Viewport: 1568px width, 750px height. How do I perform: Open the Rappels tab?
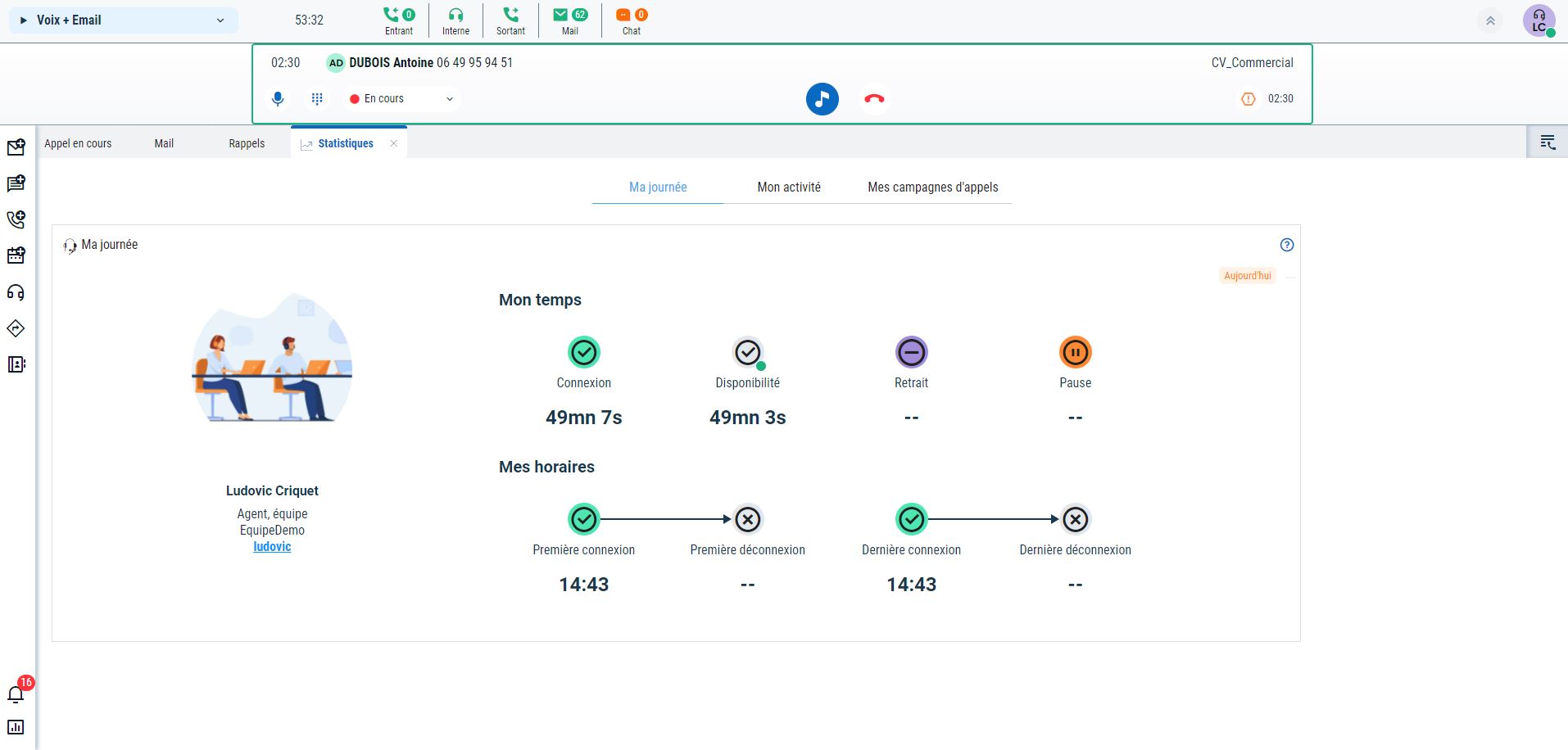tap(246, 142)
